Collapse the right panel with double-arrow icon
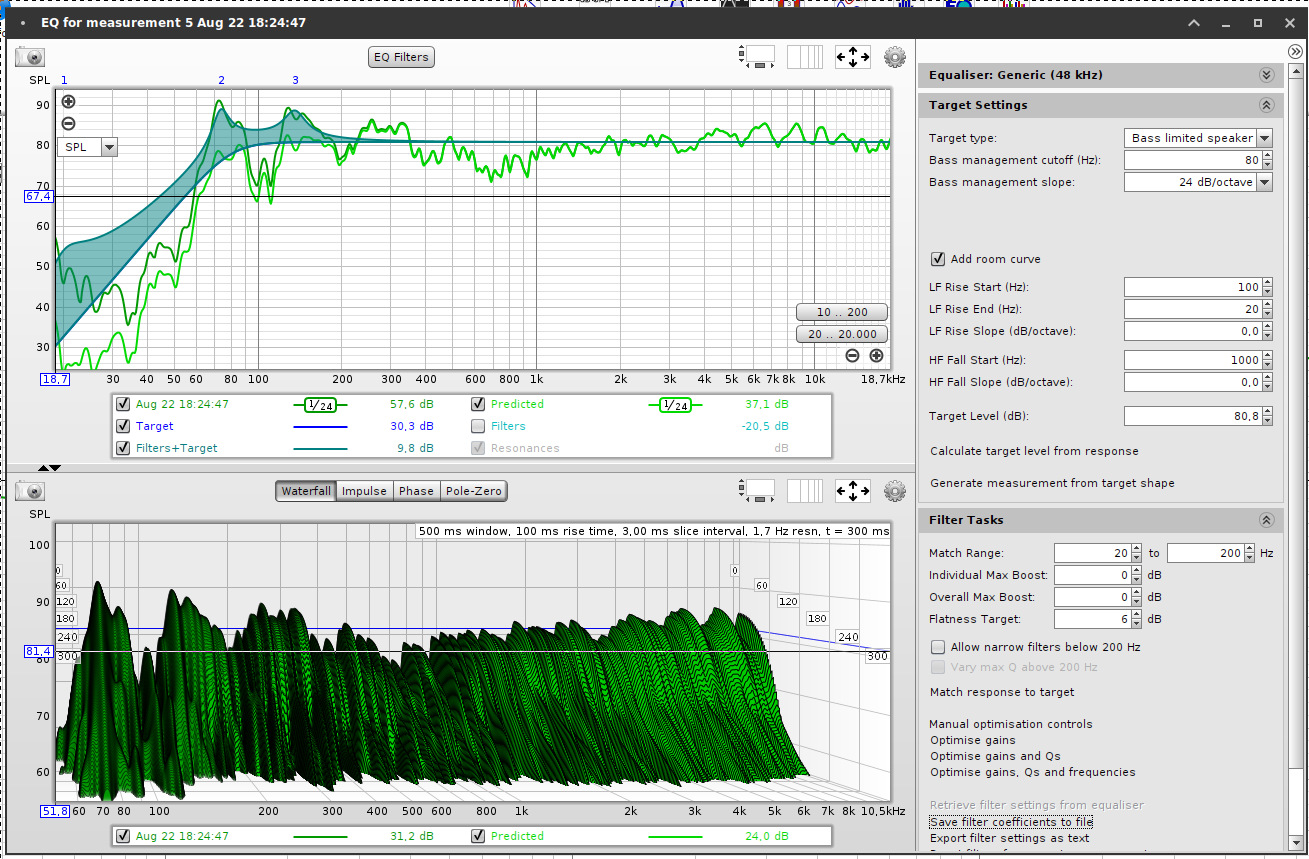The width and height of the screenshot is (1309, 859). [1296, 51]
